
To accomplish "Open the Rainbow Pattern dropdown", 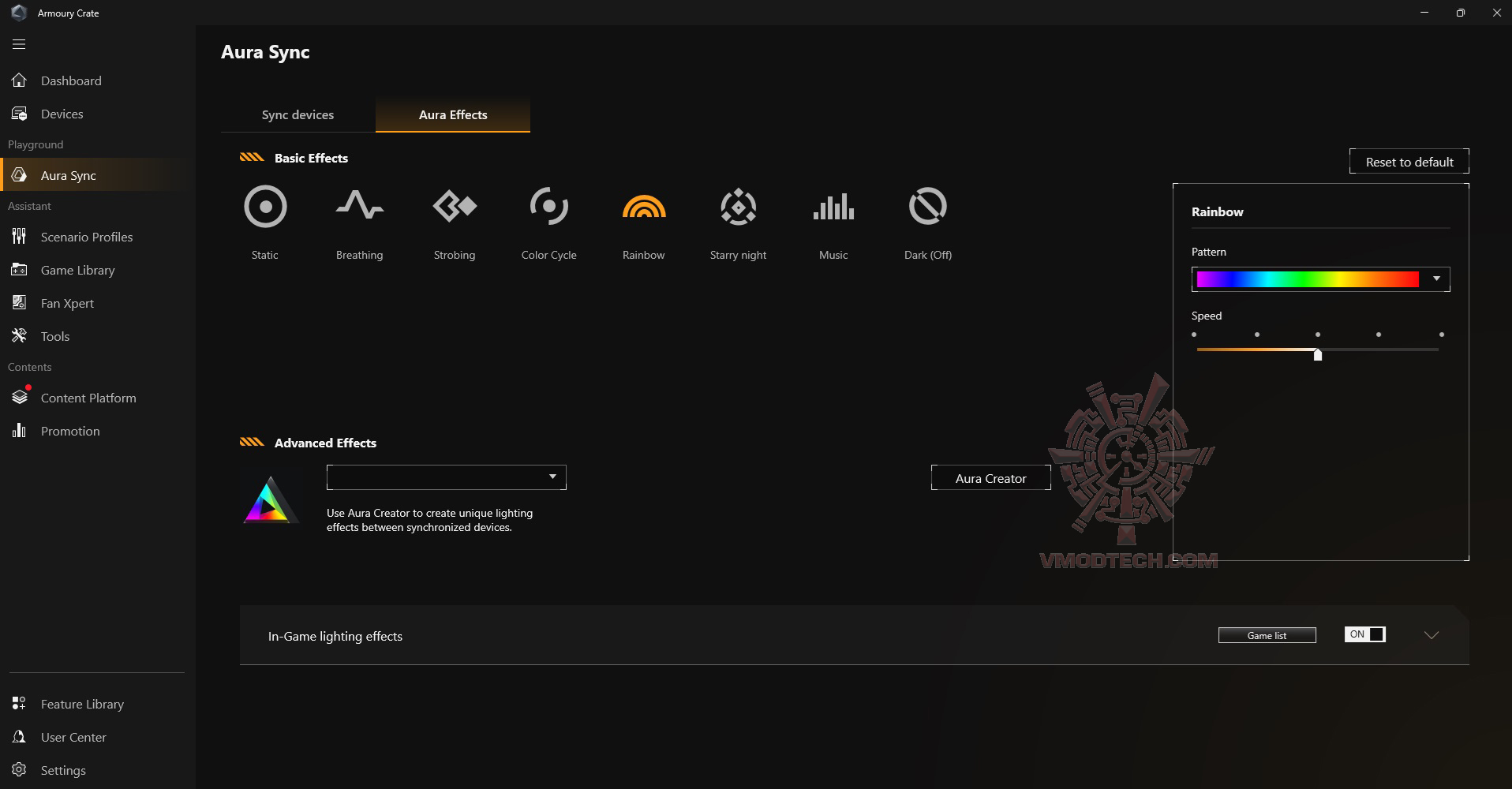I will click(1320, 279).
